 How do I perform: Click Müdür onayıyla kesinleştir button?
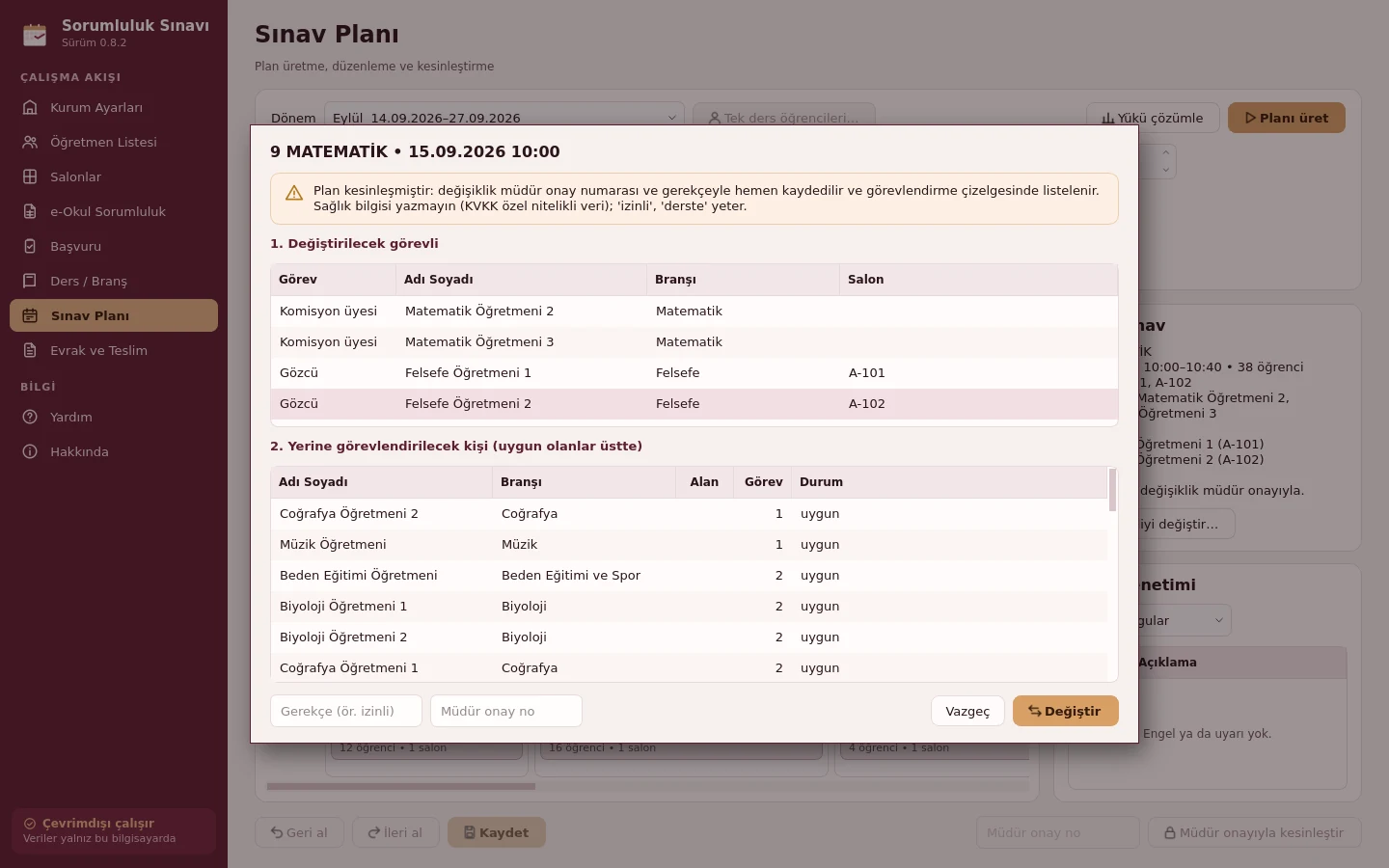(x=1254, y=832)
